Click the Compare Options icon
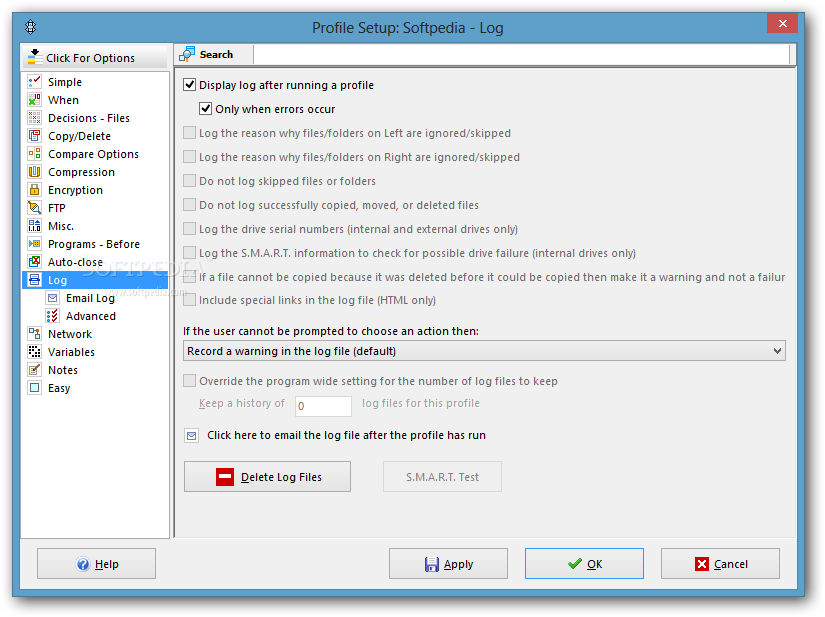825x617 pixels. pyautogui.click(x=34, y=154)
